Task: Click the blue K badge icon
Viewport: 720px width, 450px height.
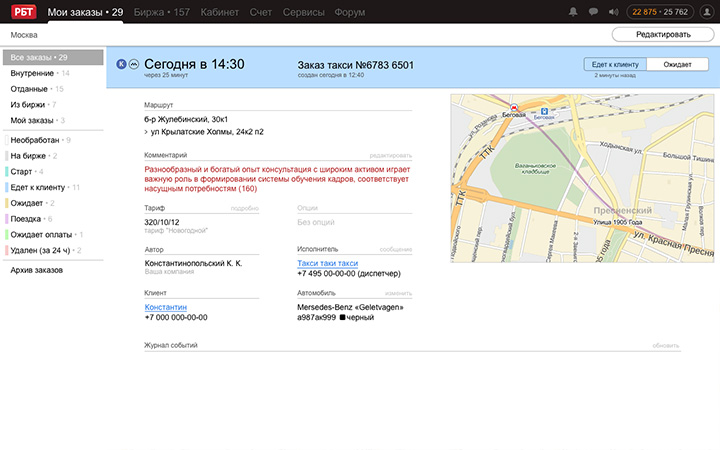Action: click(121, 64)
